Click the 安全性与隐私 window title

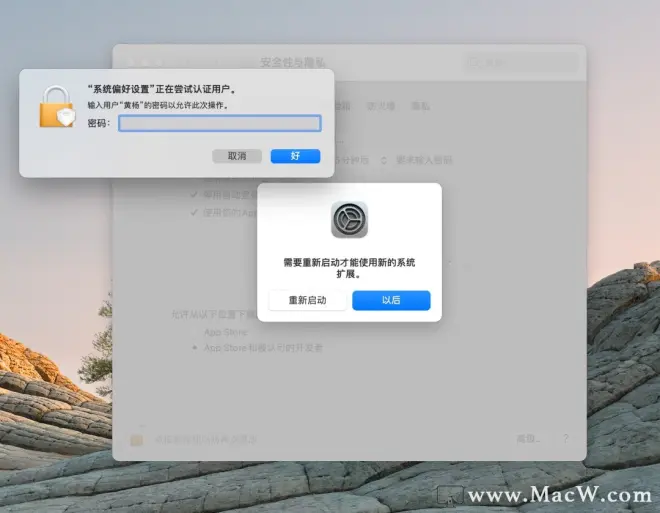293,63
